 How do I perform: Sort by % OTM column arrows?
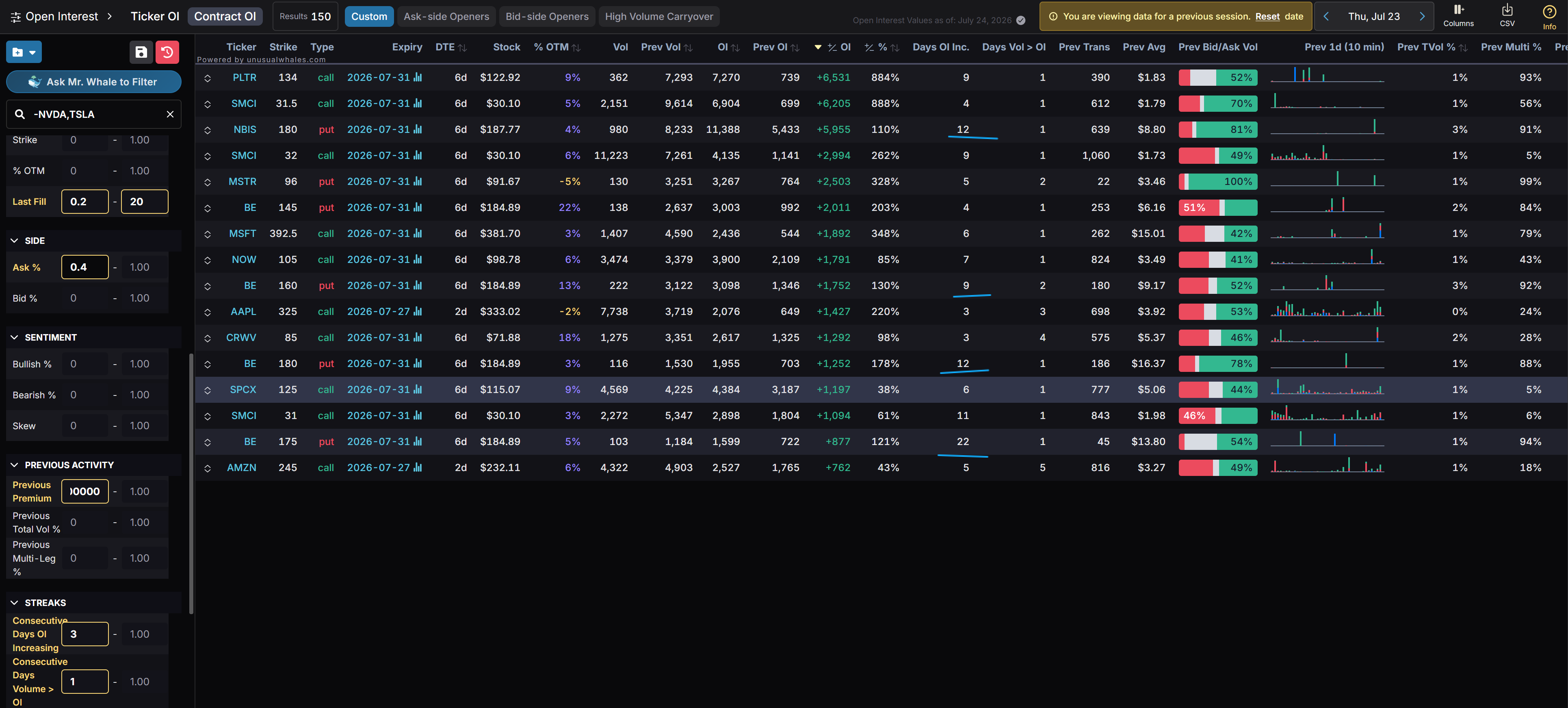click(576, 48)
